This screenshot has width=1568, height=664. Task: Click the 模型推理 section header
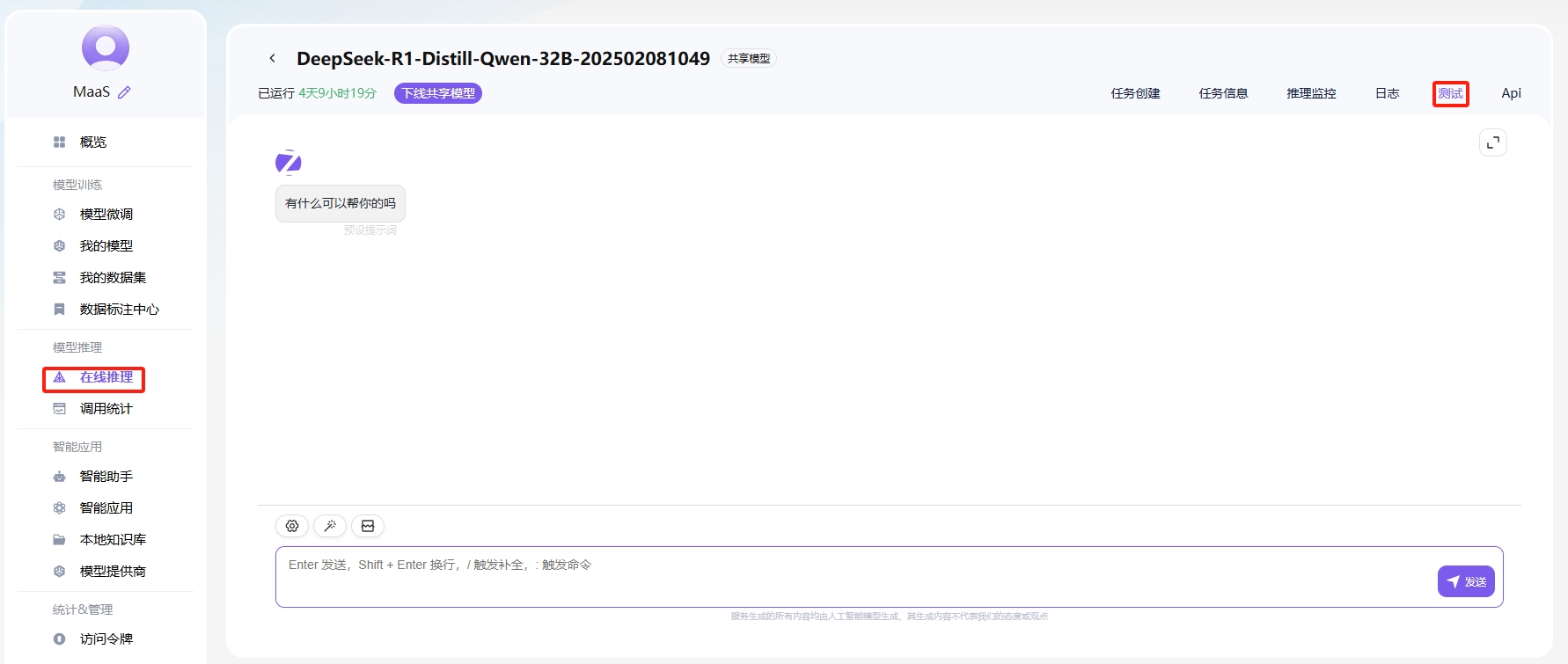click(x=77, y=347)
